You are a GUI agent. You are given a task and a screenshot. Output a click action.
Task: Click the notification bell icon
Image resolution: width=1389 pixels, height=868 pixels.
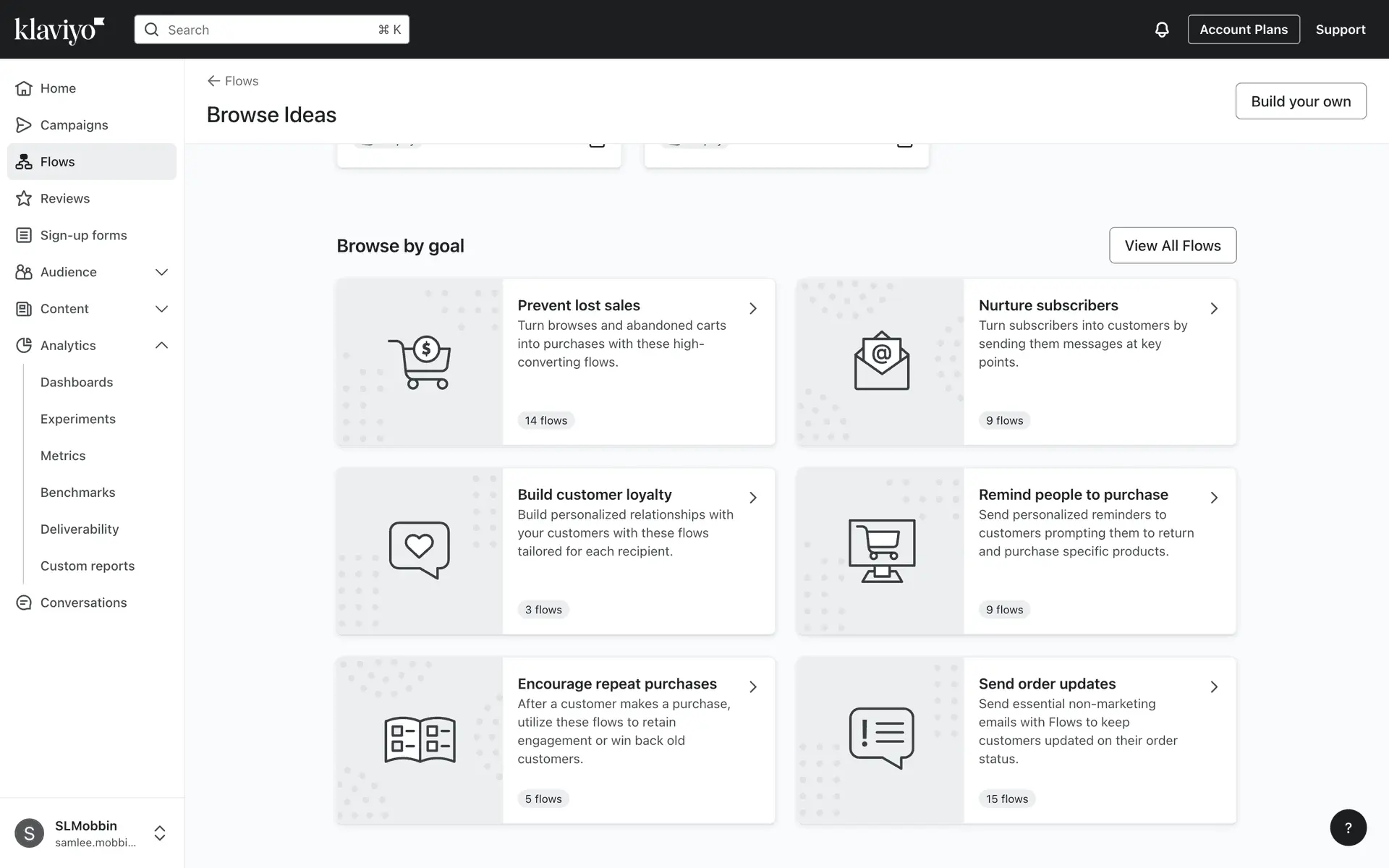(x=1161, y=30)
